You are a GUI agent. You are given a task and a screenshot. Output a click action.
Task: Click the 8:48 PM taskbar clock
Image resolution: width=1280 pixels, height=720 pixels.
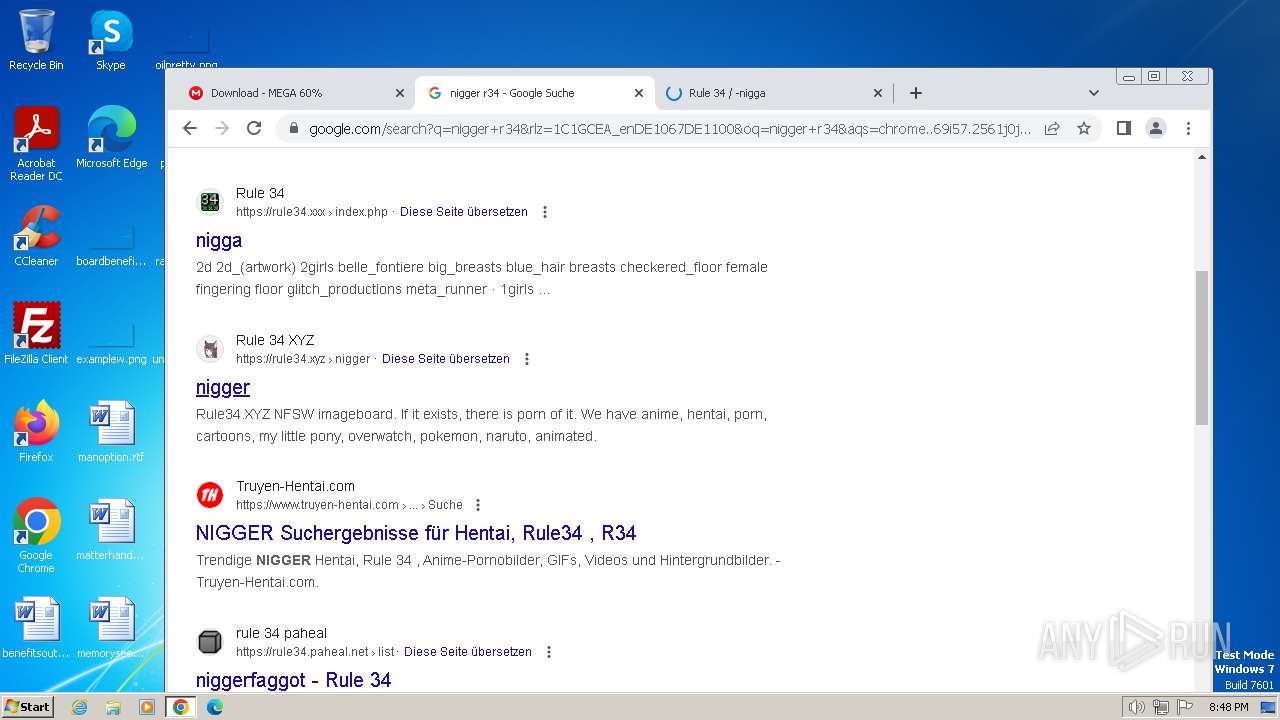point(1229,707)
